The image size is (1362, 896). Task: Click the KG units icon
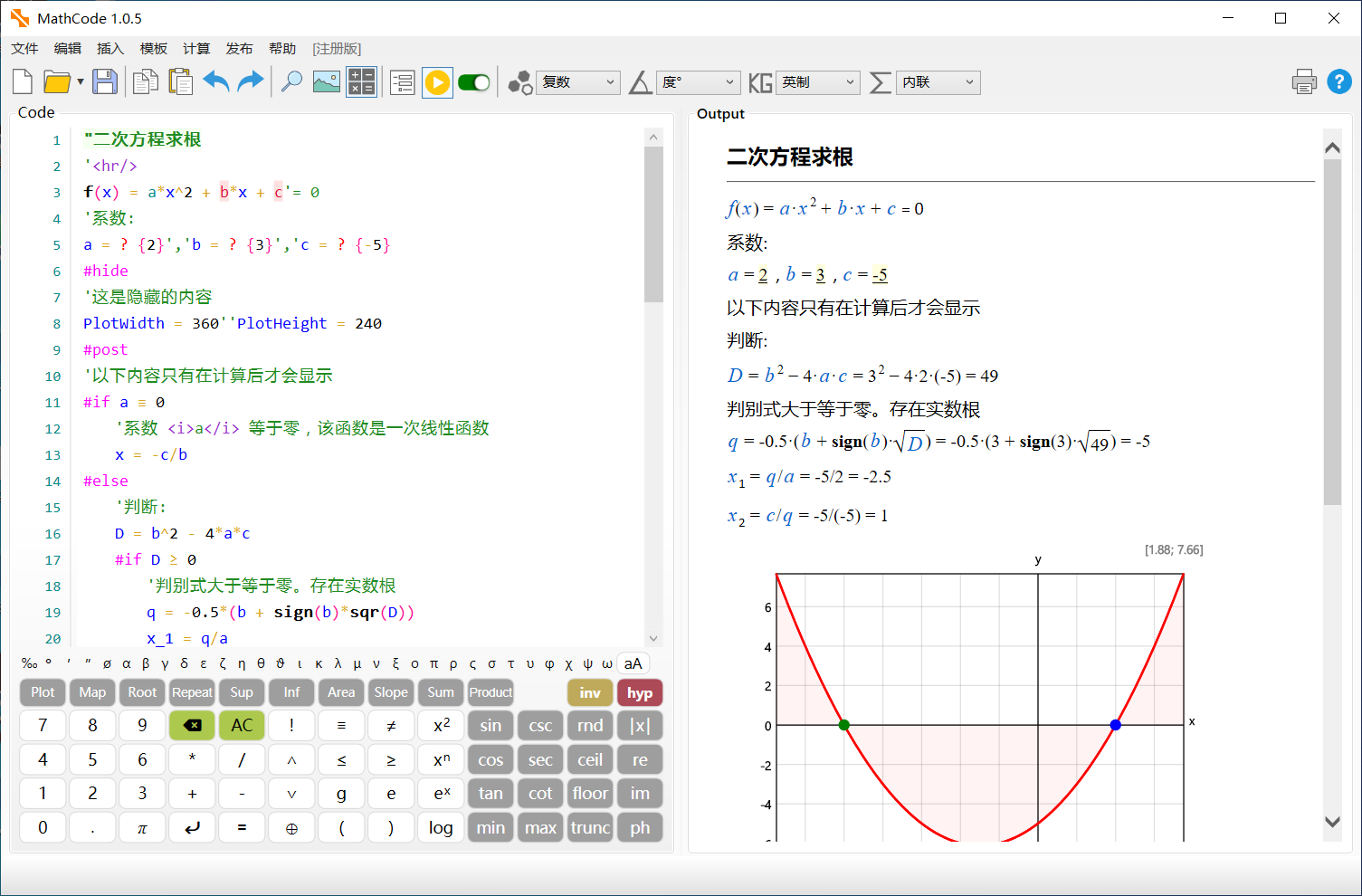[760, 82]
